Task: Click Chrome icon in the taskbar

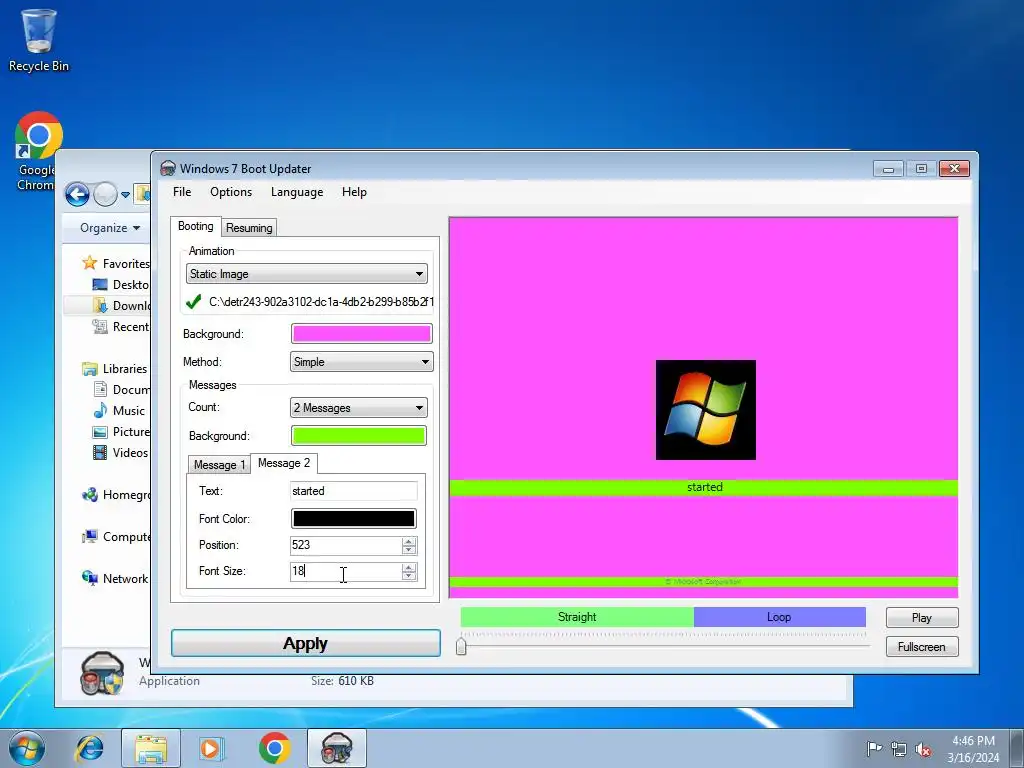Action: pos(274,748)
